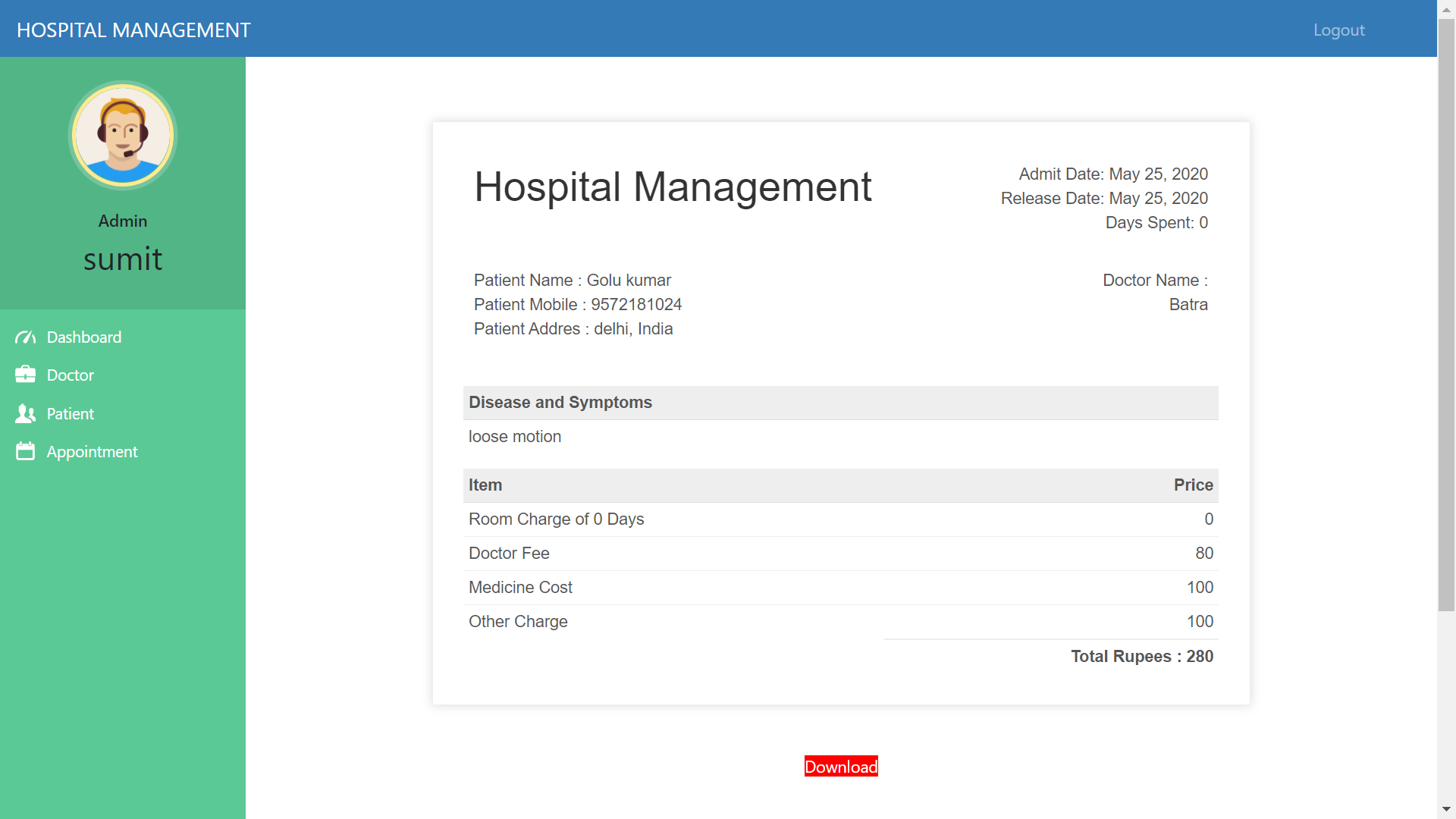Screen dimensions: 1456x819
Task: Click the scrollbar down arrow
Action: pyautogui.click(x=1446, y=810)
